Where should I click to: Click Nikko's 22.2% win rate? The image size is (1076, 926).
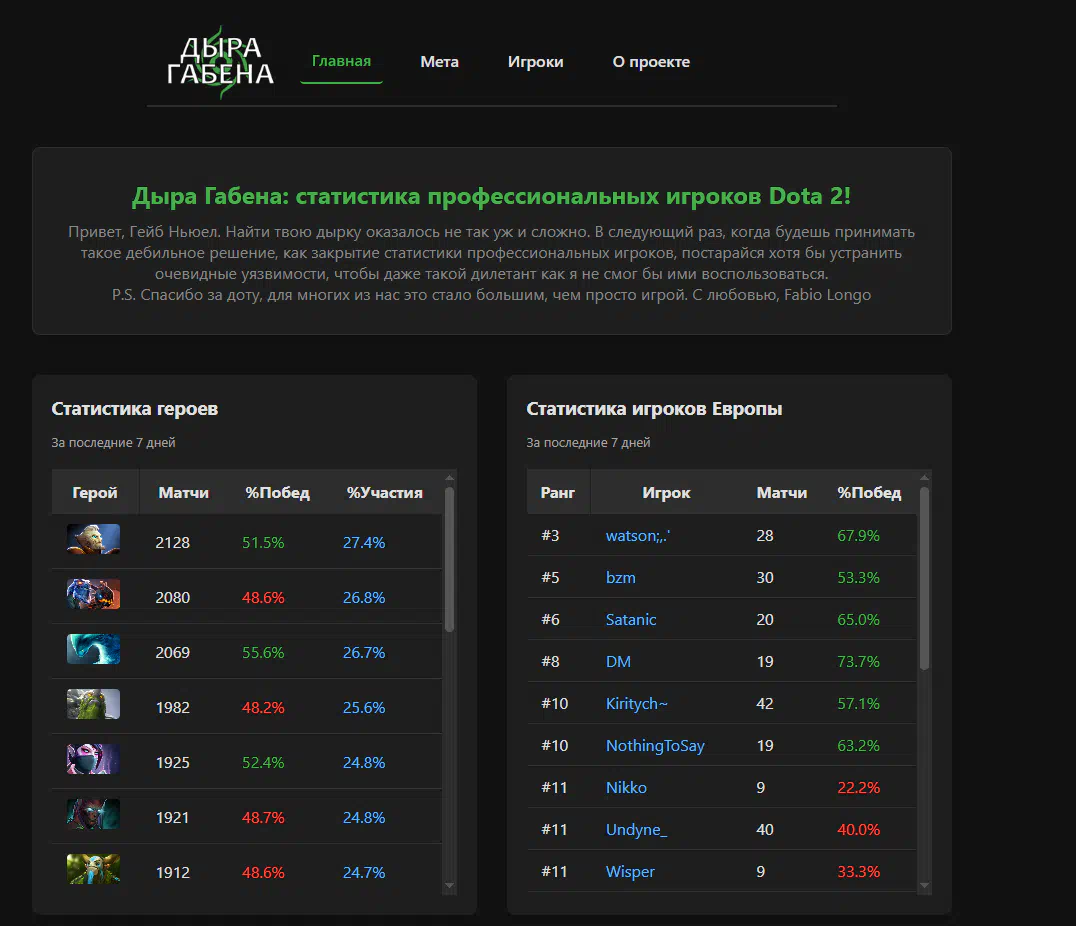[858, 787]
